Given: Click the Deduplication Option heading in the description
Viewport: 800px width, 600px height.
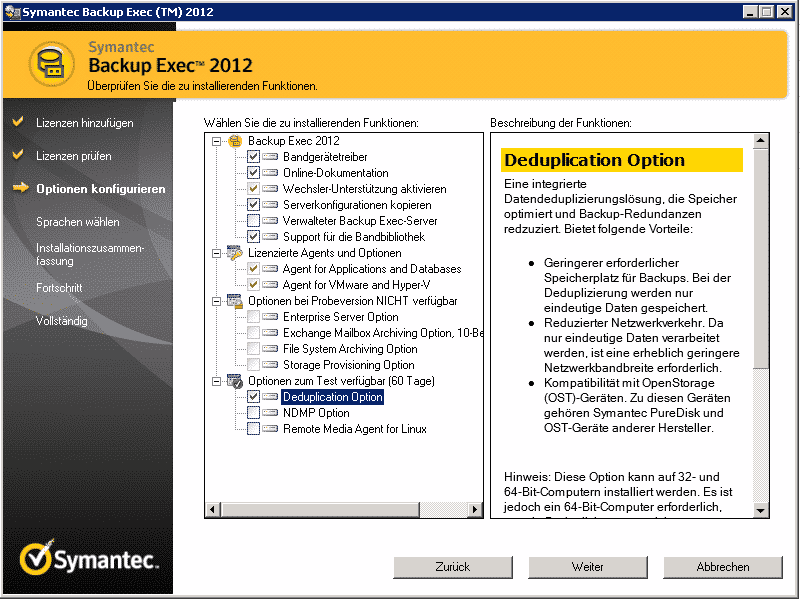Looking at the screenshot, I should [x=594, y=160].
